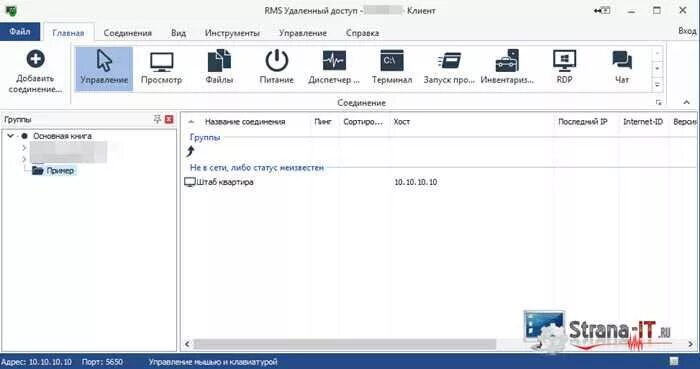Image resolution: width=700 pixels, height=369 pixels.
Task: Sort by Название соединения column
Action: (x=245, y=122)
